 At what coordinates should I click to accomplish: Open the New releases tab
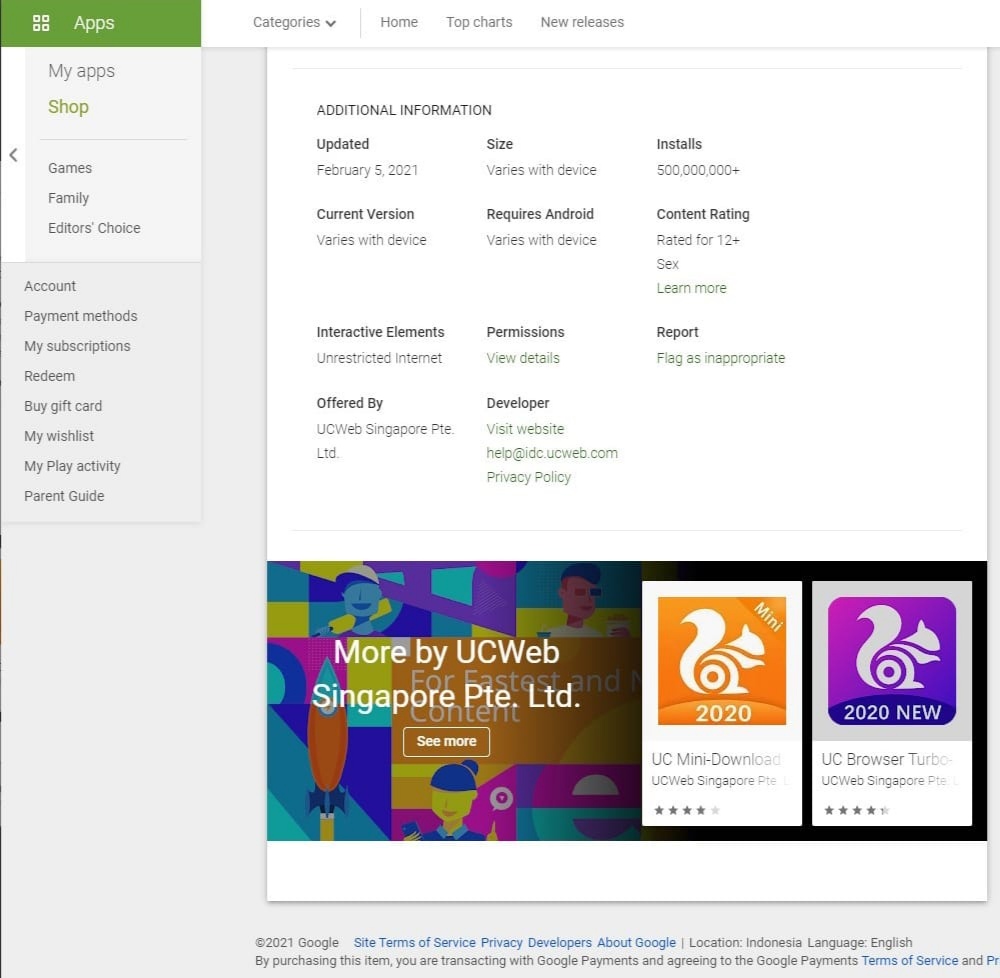point(582,22)
